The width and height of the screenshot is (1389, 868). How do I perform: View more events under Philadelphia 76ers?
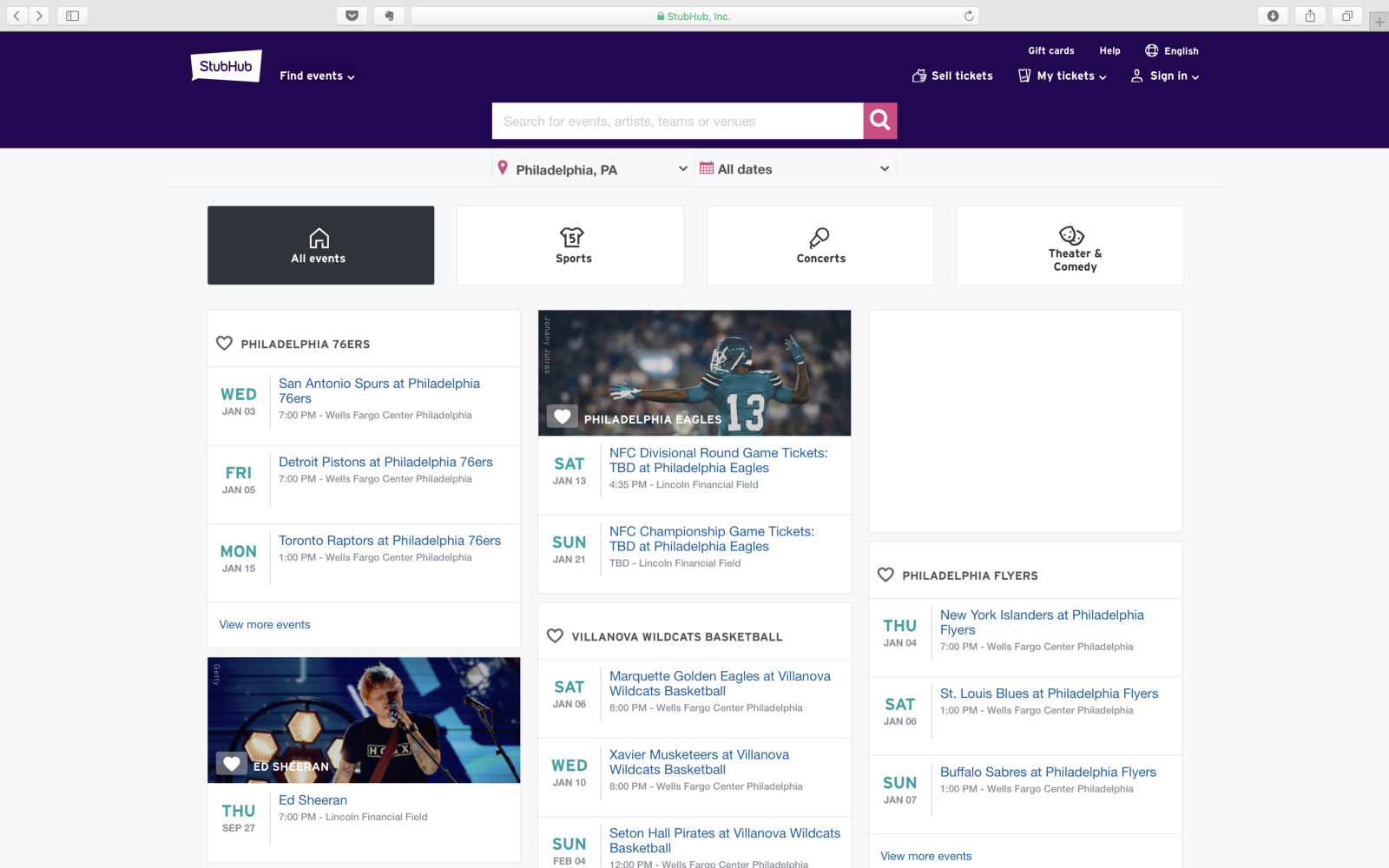pos(265,624)
